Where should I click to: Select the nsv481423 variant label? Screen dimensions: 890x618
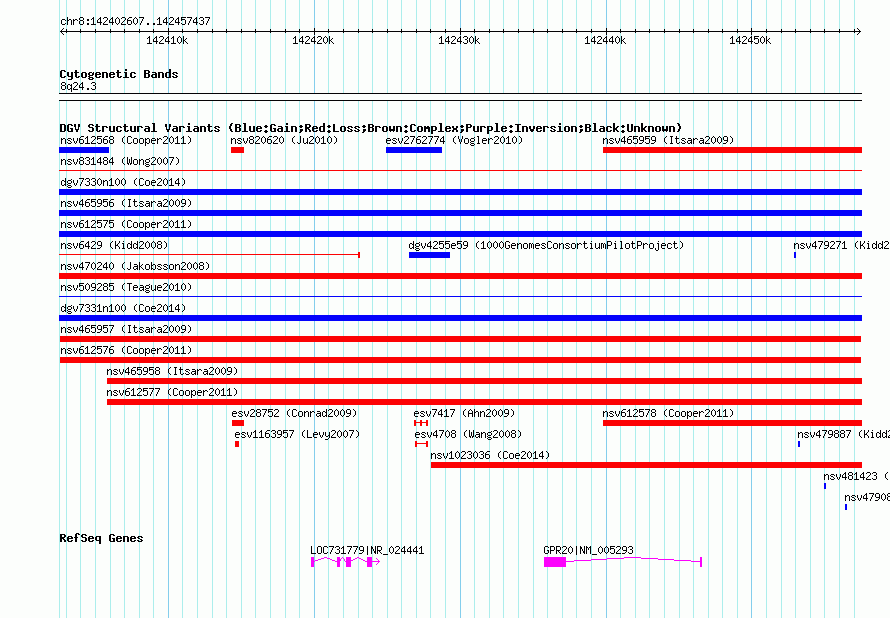857,476
